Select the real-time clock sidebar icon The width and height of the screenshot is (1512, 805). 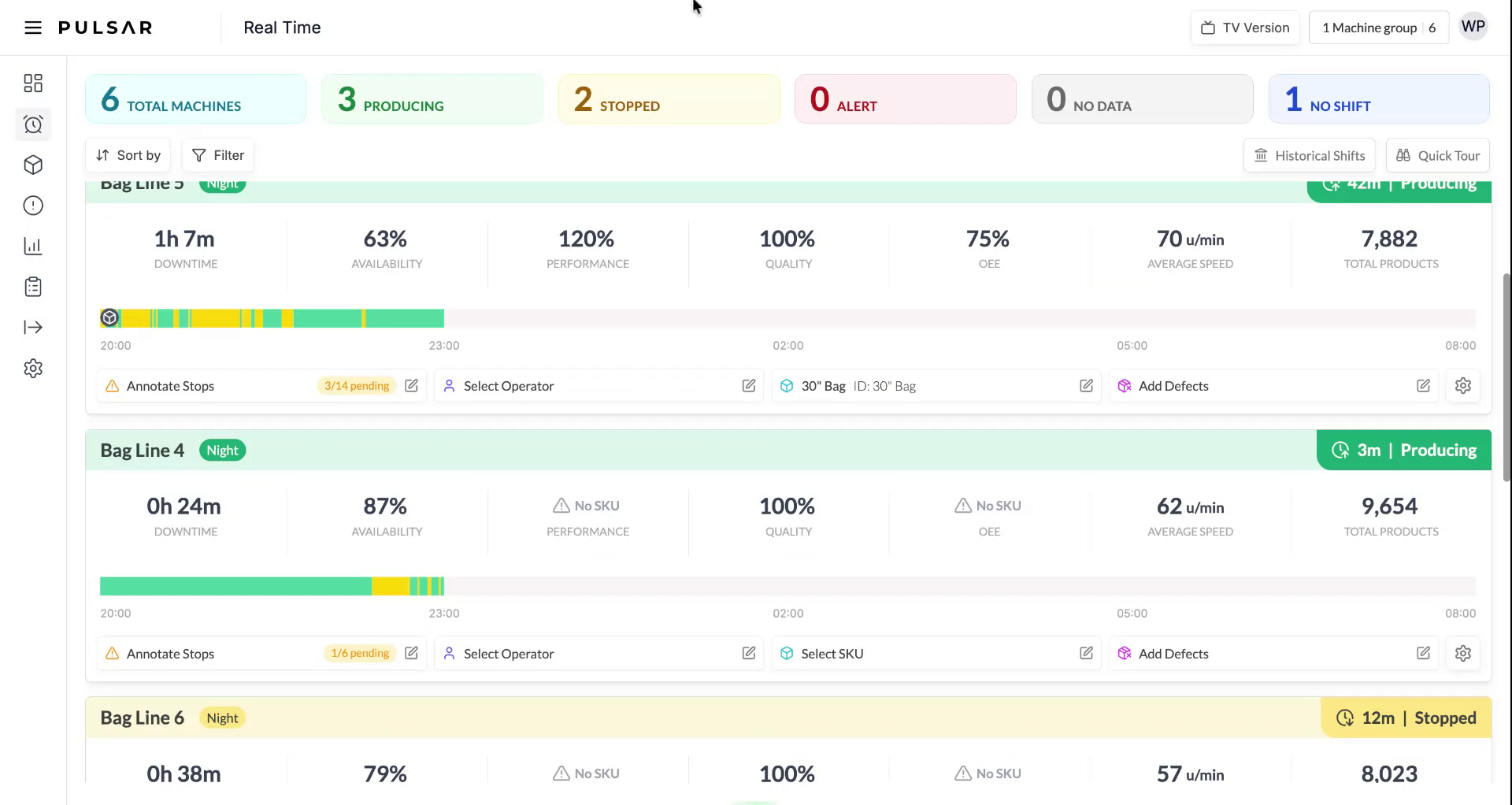(x=33, y=124)
